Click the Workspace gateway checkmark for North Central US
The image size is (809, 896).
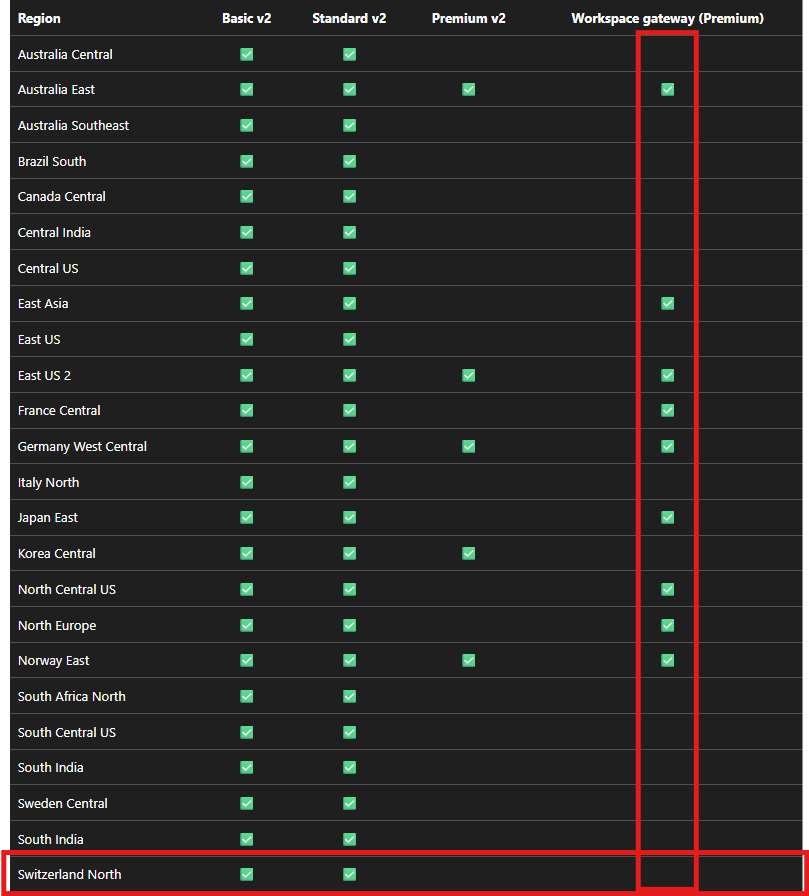click(x=667, y=589)
